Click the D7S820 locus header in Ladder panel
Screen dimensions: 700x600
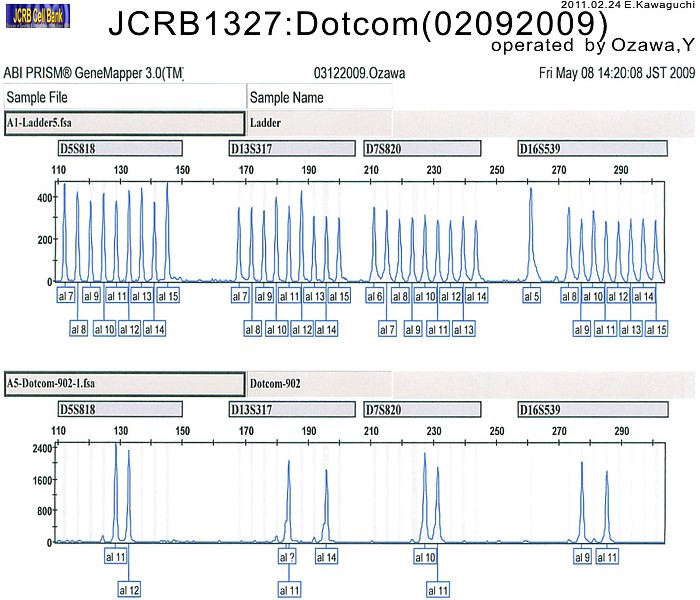422,148
